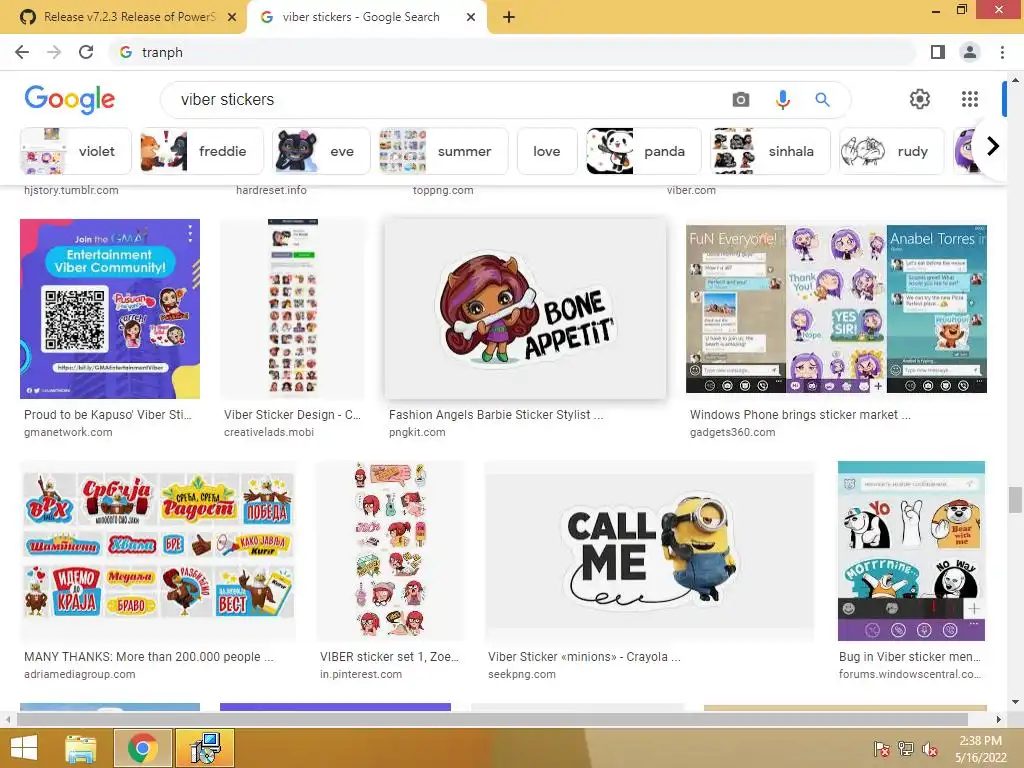Search by image camera icon
The image size is (1024, 768).
pyautogui.click(x=741, y=99)
